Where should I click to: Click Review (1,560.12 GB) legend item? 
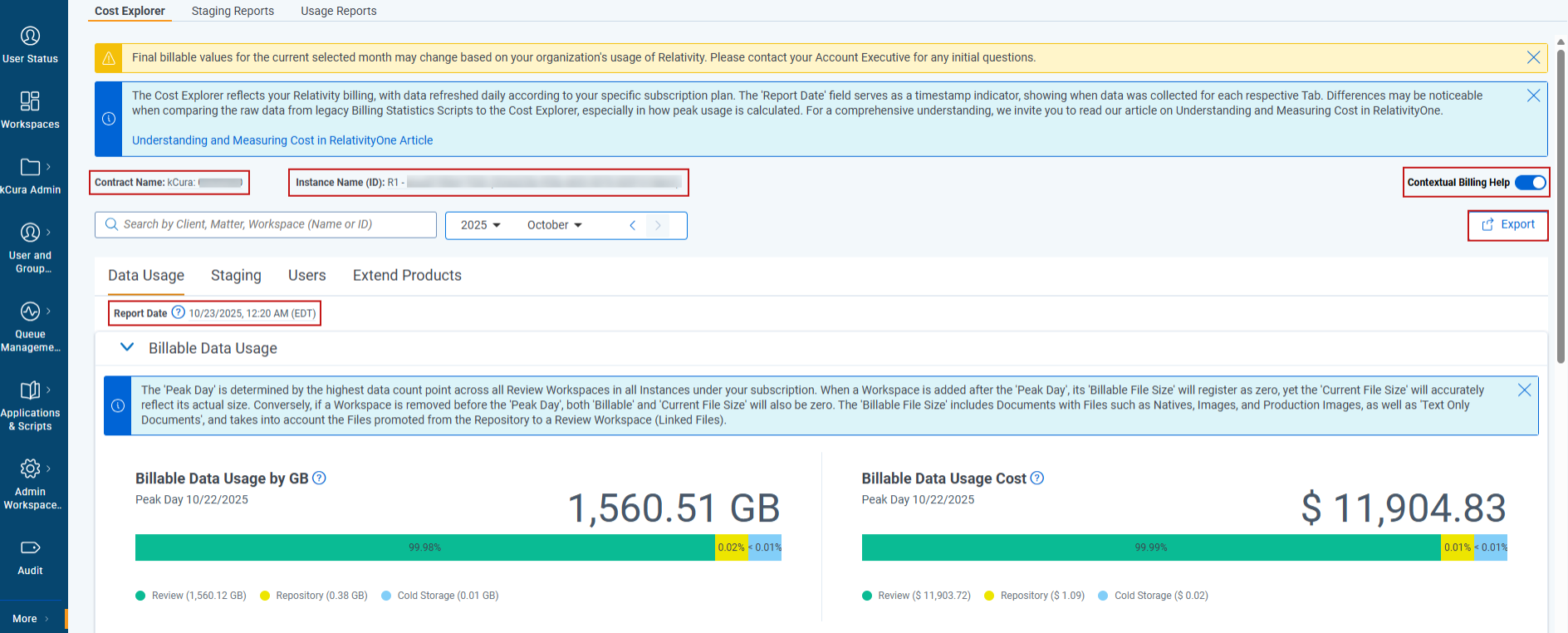(191, 596)
